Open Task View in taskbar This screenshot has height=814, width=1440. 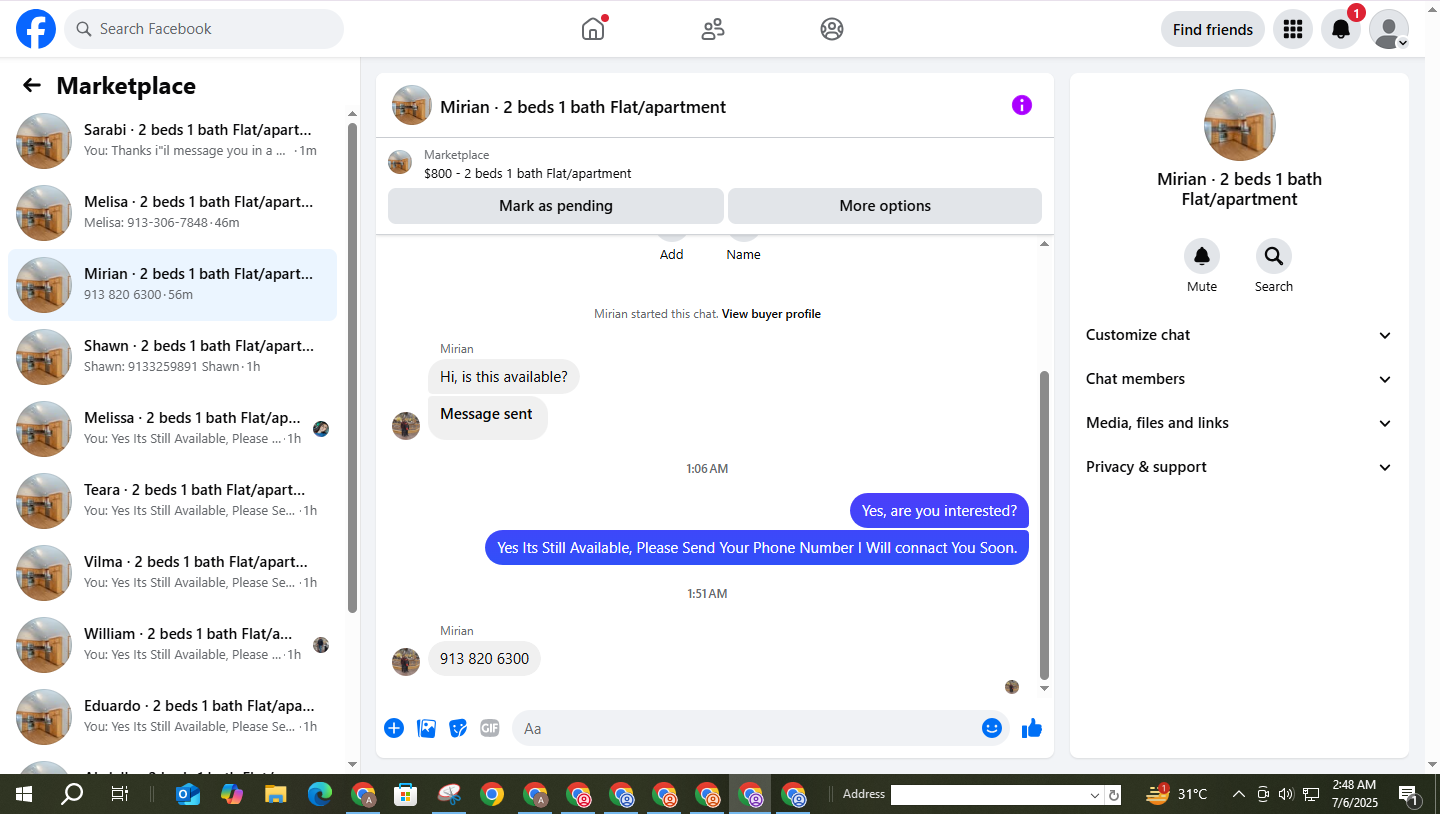[119, 795]
